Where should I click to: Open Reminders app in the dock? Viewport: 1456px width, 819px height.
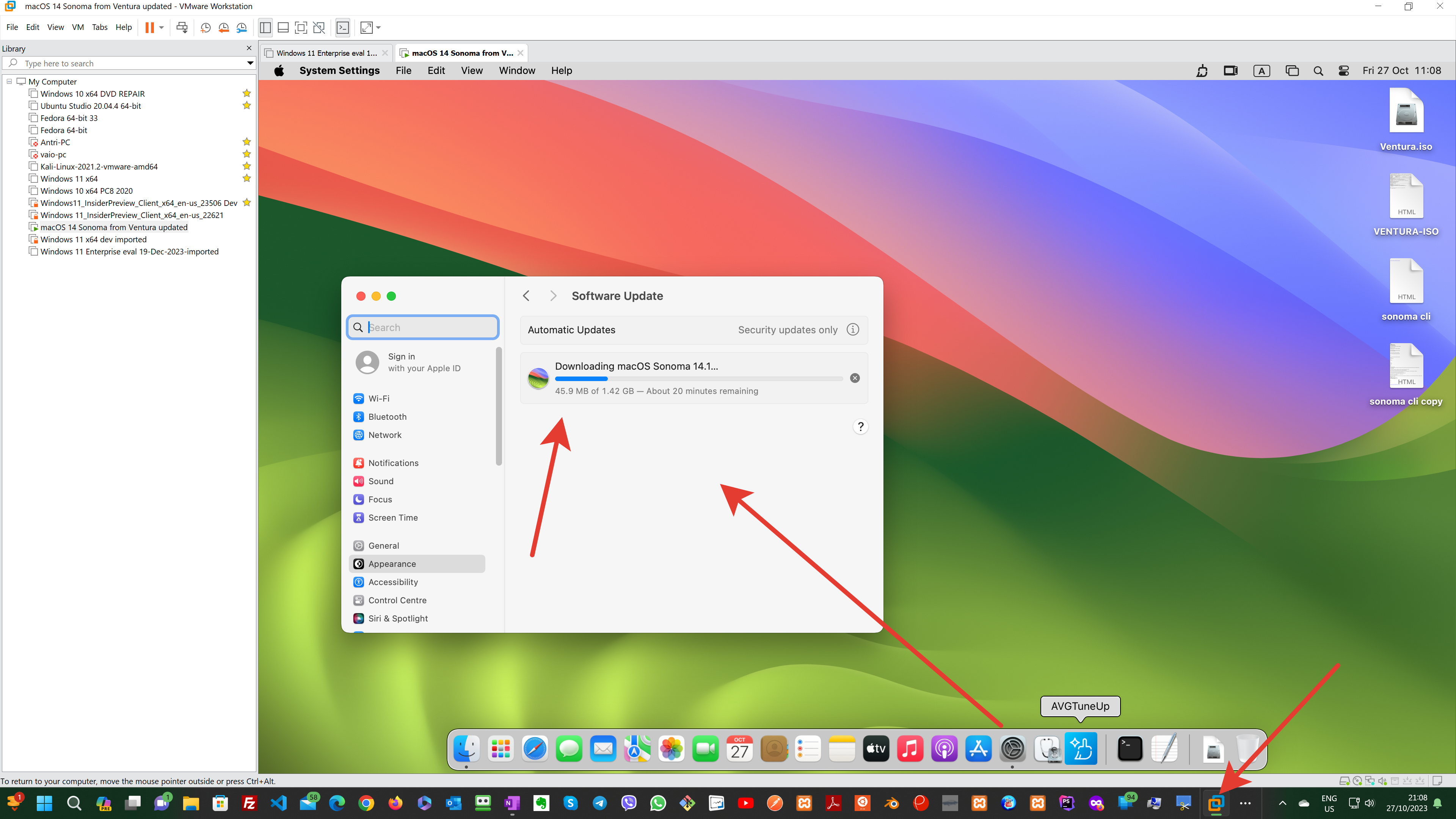point(808,749)
